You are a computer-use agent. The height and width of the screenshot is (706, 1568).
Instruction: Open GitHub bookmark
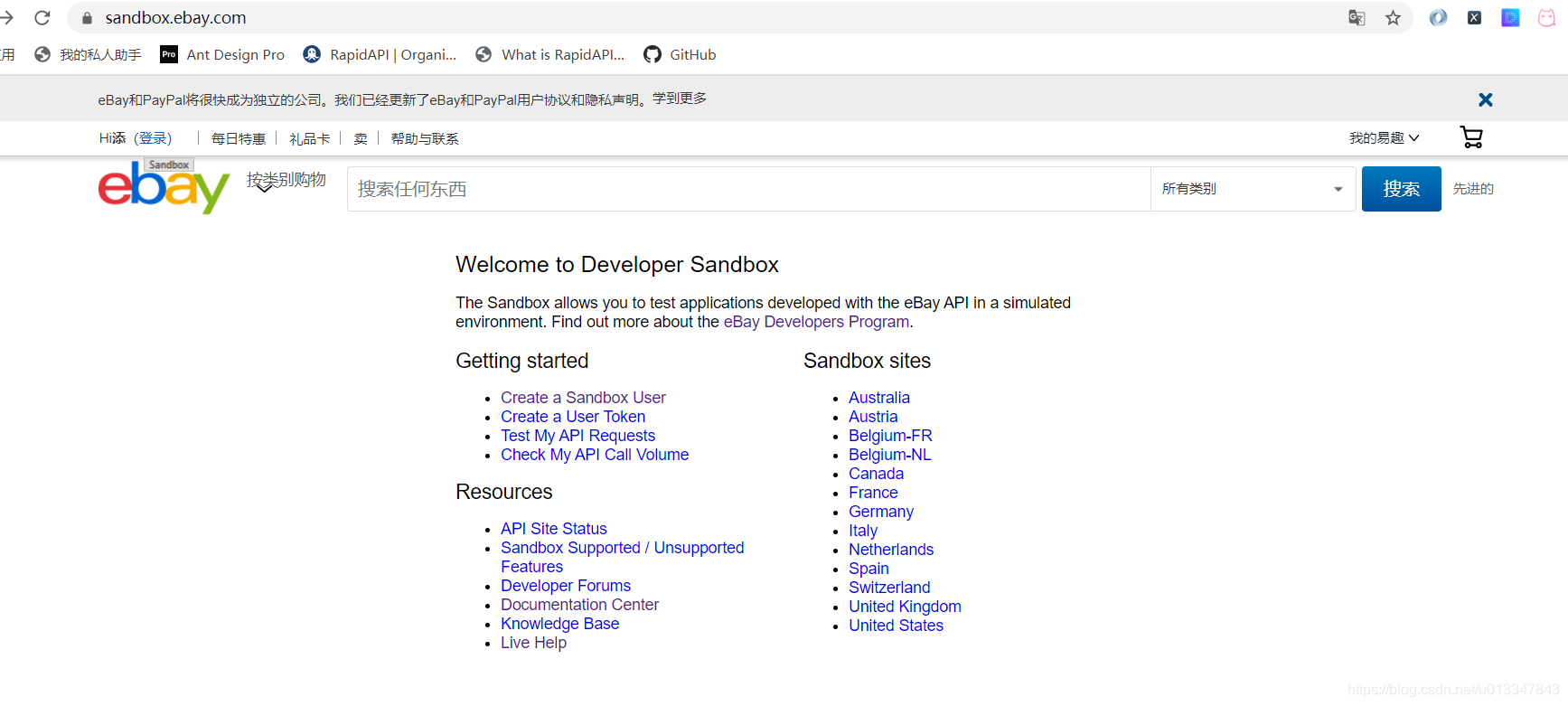680,54
